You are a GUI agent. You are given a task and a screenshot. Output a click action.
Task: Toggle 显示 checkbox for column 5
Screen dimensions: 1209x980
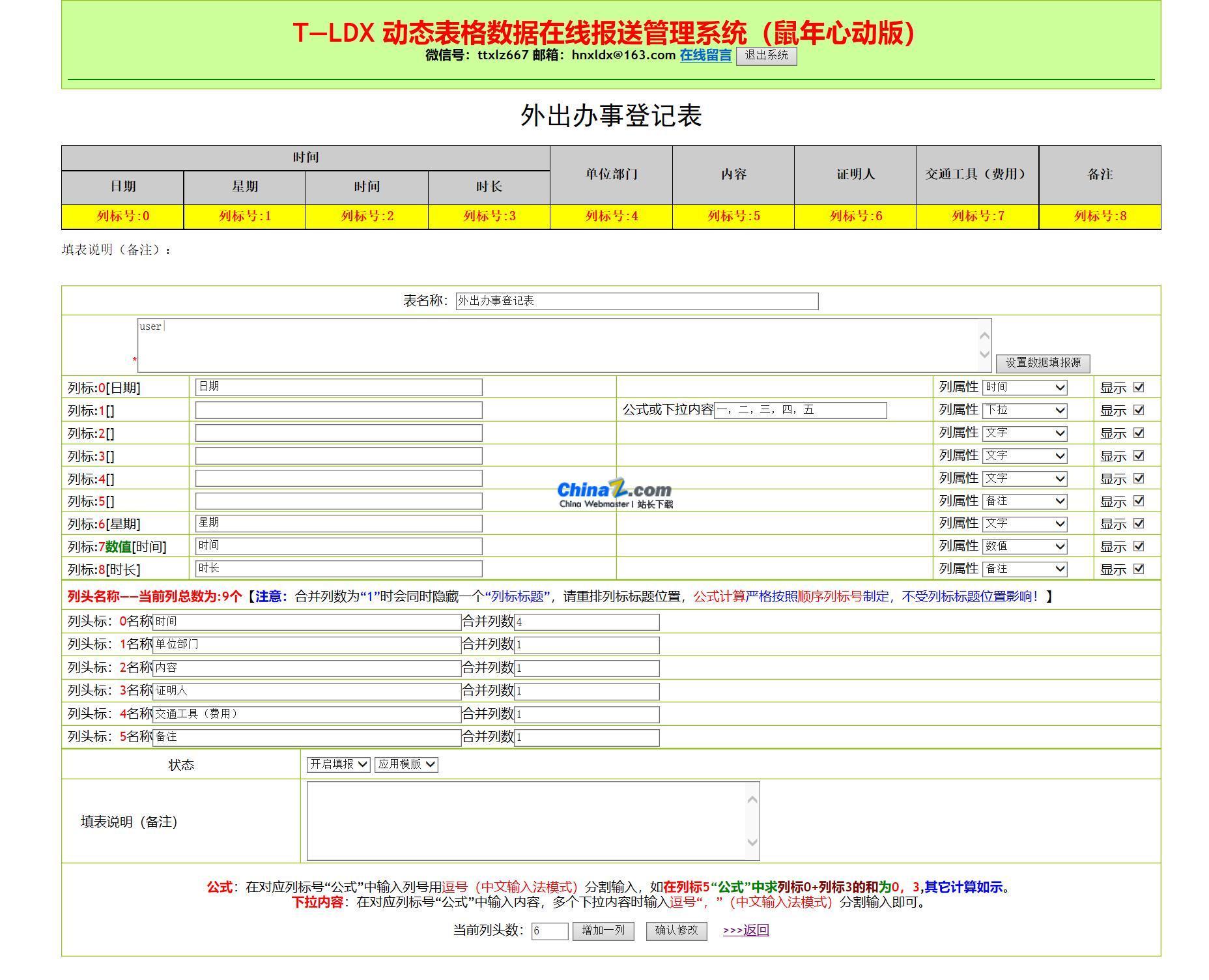[x=1139, y=501]
